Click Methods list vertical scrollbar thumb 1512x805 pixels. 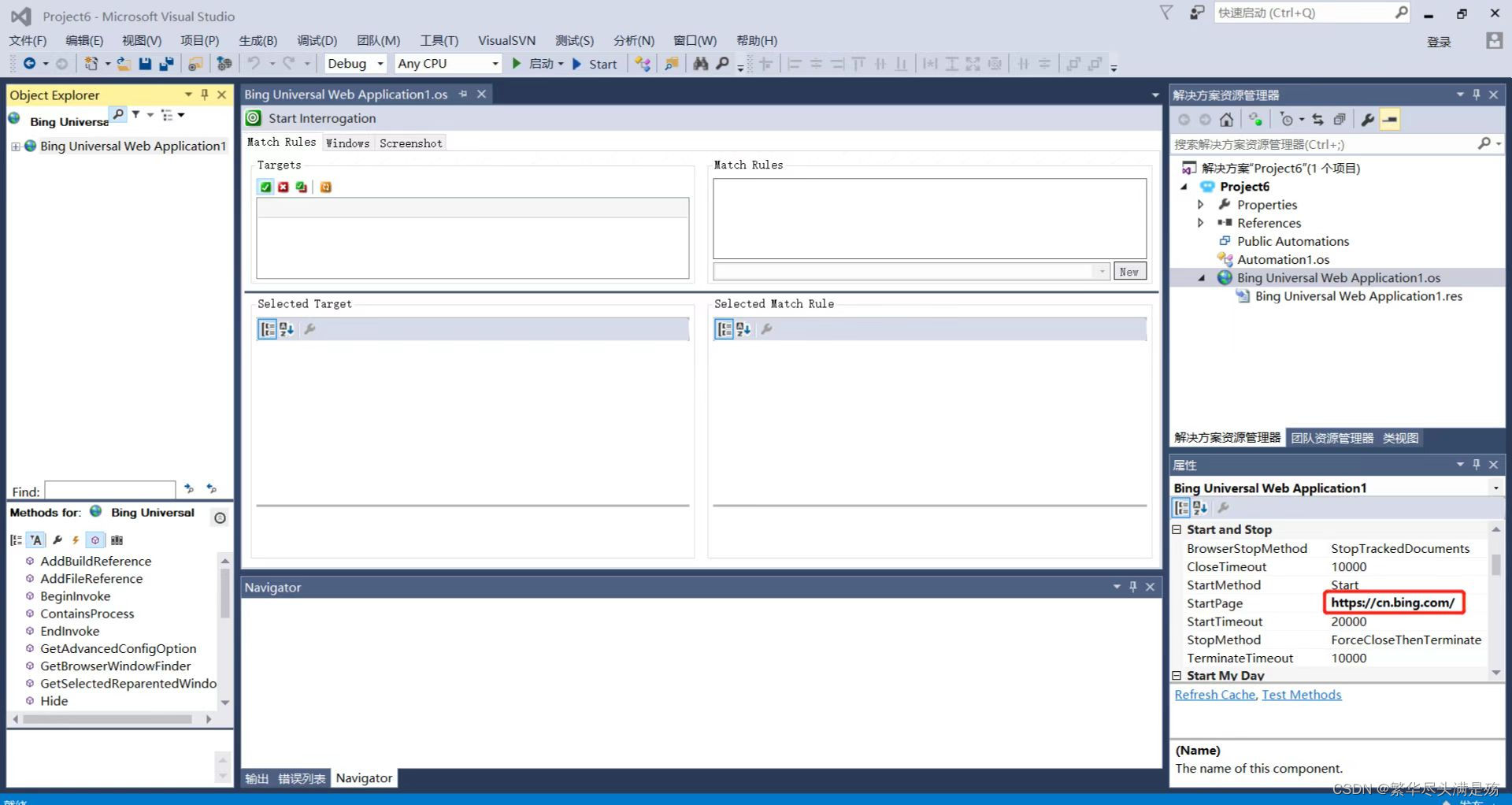[x=225, y=593]
